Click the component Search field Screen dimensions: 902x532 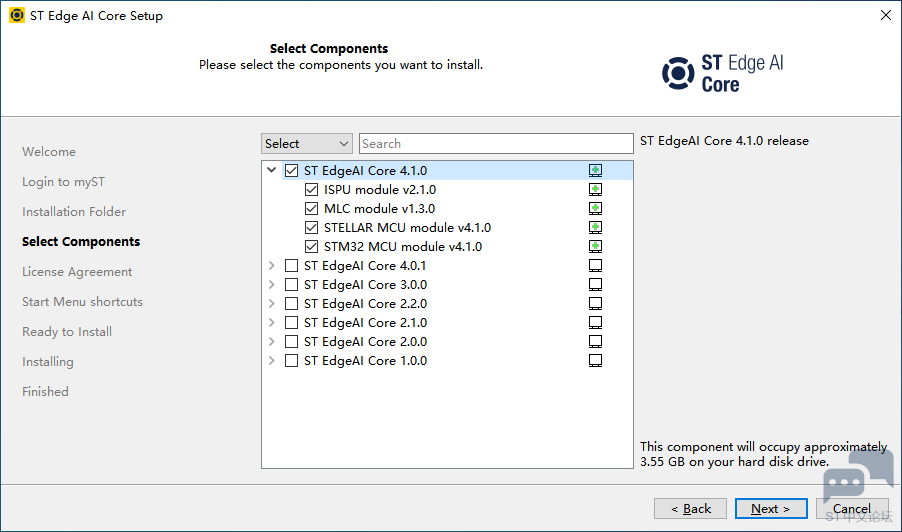point(496,144)
